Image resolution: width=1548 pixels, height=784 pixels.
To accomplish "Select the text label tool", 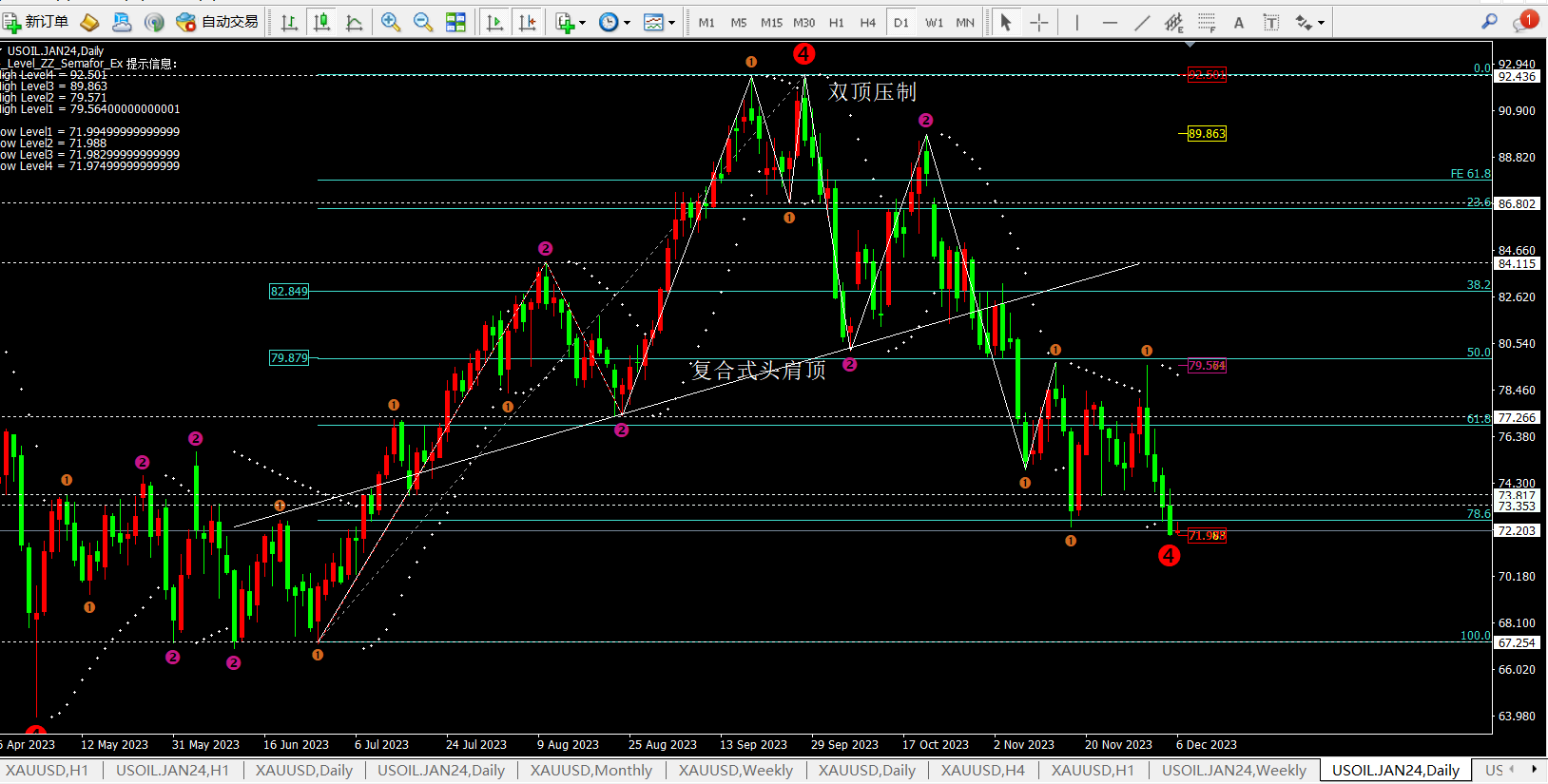I will [1270, 22].
